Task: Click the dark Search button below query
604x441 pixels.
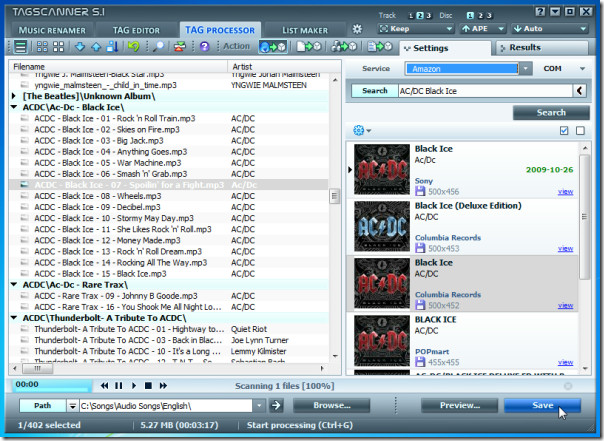Action: (551, 112)
